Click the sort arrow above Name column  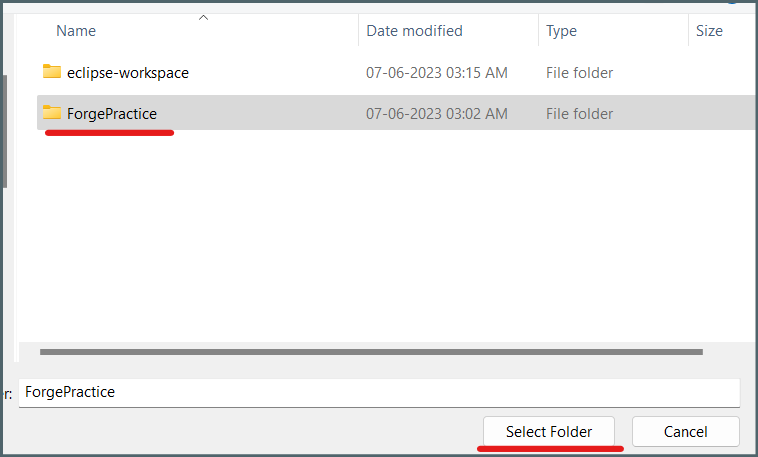(x=204, y=18)
